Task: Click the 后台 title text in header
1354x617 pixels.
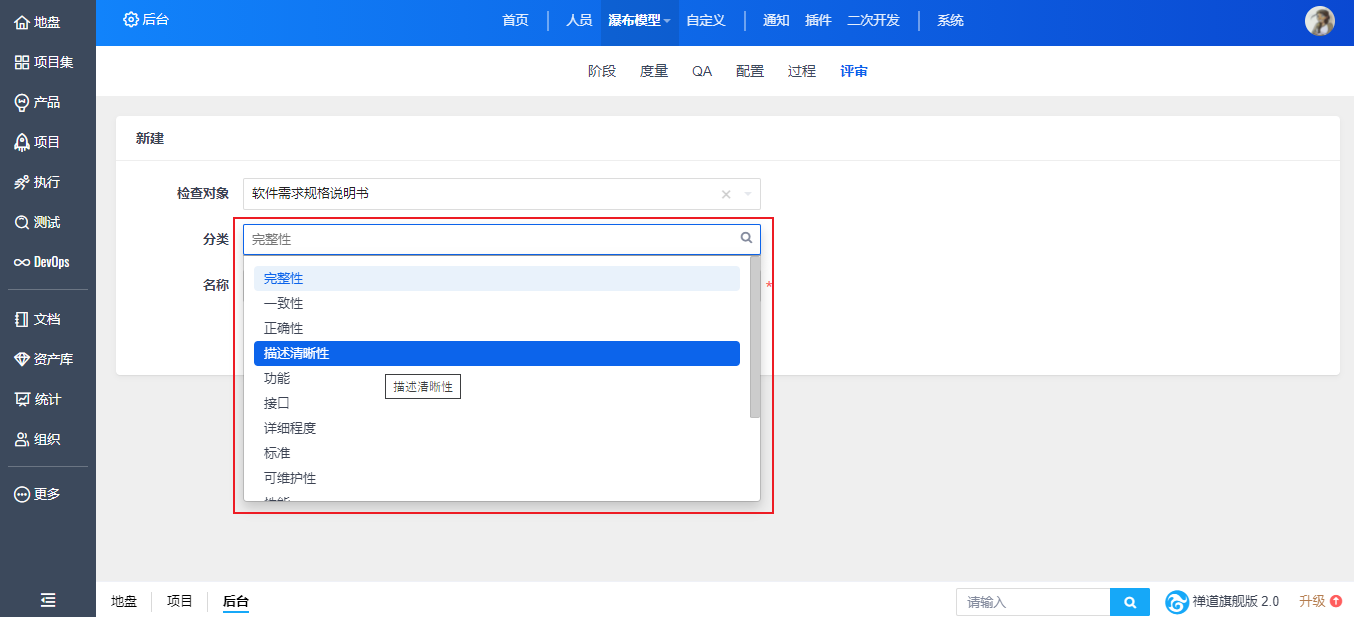Action: pos(156,19)
